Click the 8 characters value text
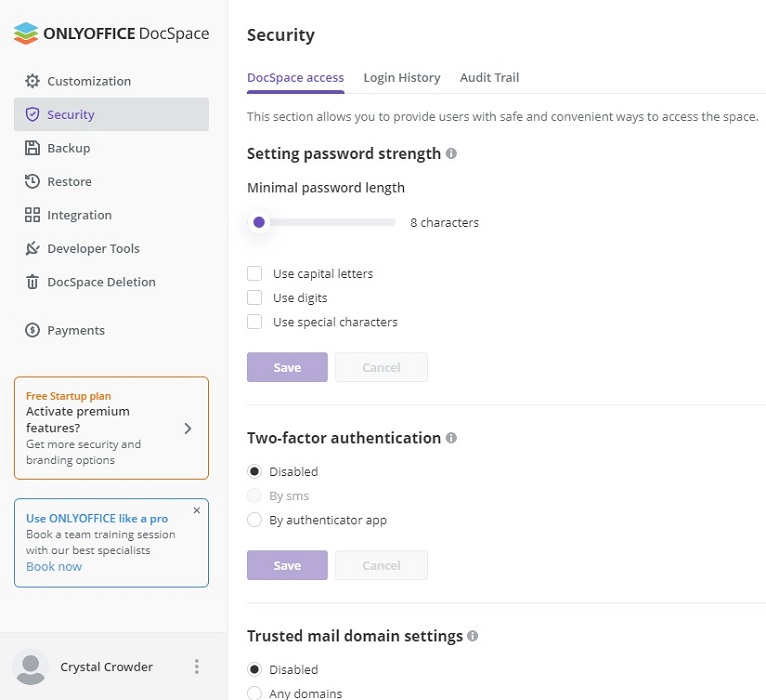The image size is (766, 700). [x=445, y=223]
